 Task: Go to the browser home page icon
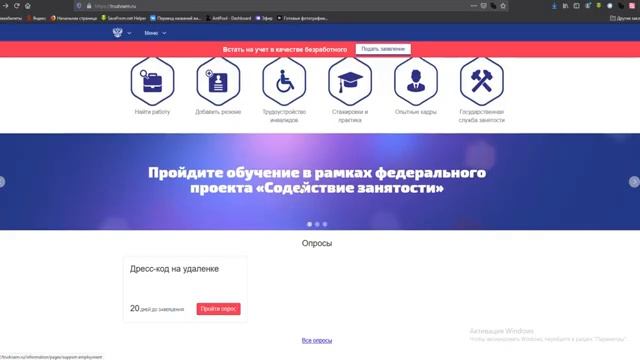point(28,6)
